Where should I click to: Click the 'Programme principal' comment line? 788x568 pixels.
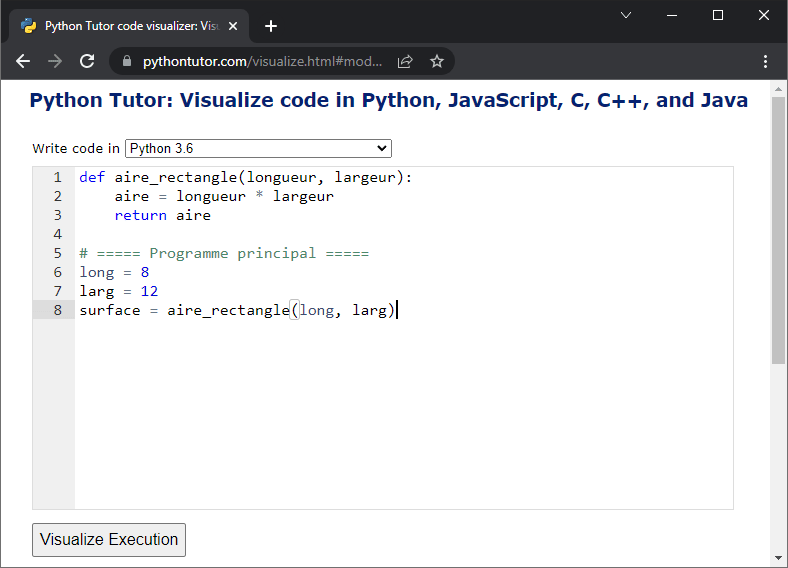224,253
